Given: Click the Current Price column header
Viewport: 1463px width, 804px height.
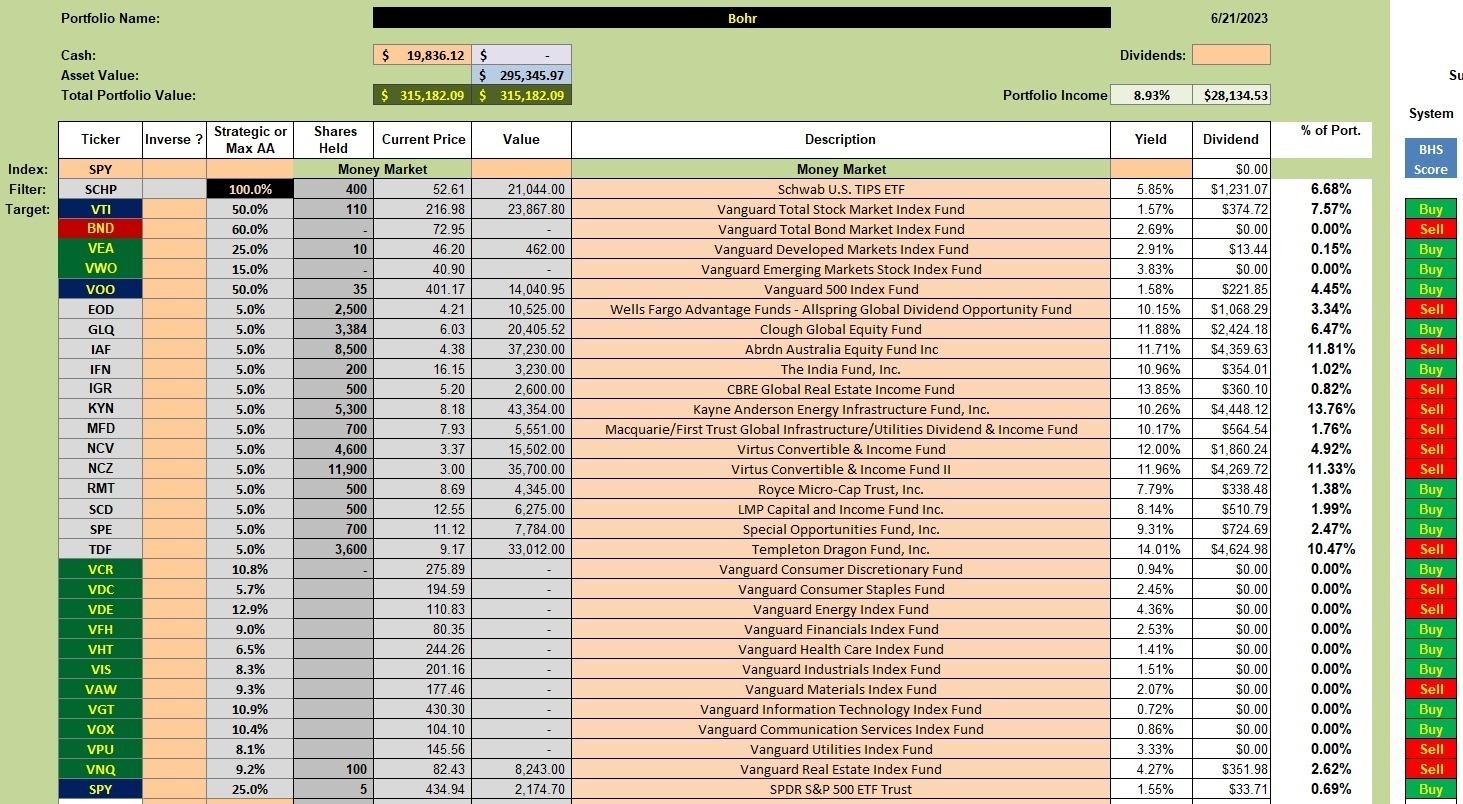Looking at the screenshot, I should pyautogui.click(x=422, y=140).
